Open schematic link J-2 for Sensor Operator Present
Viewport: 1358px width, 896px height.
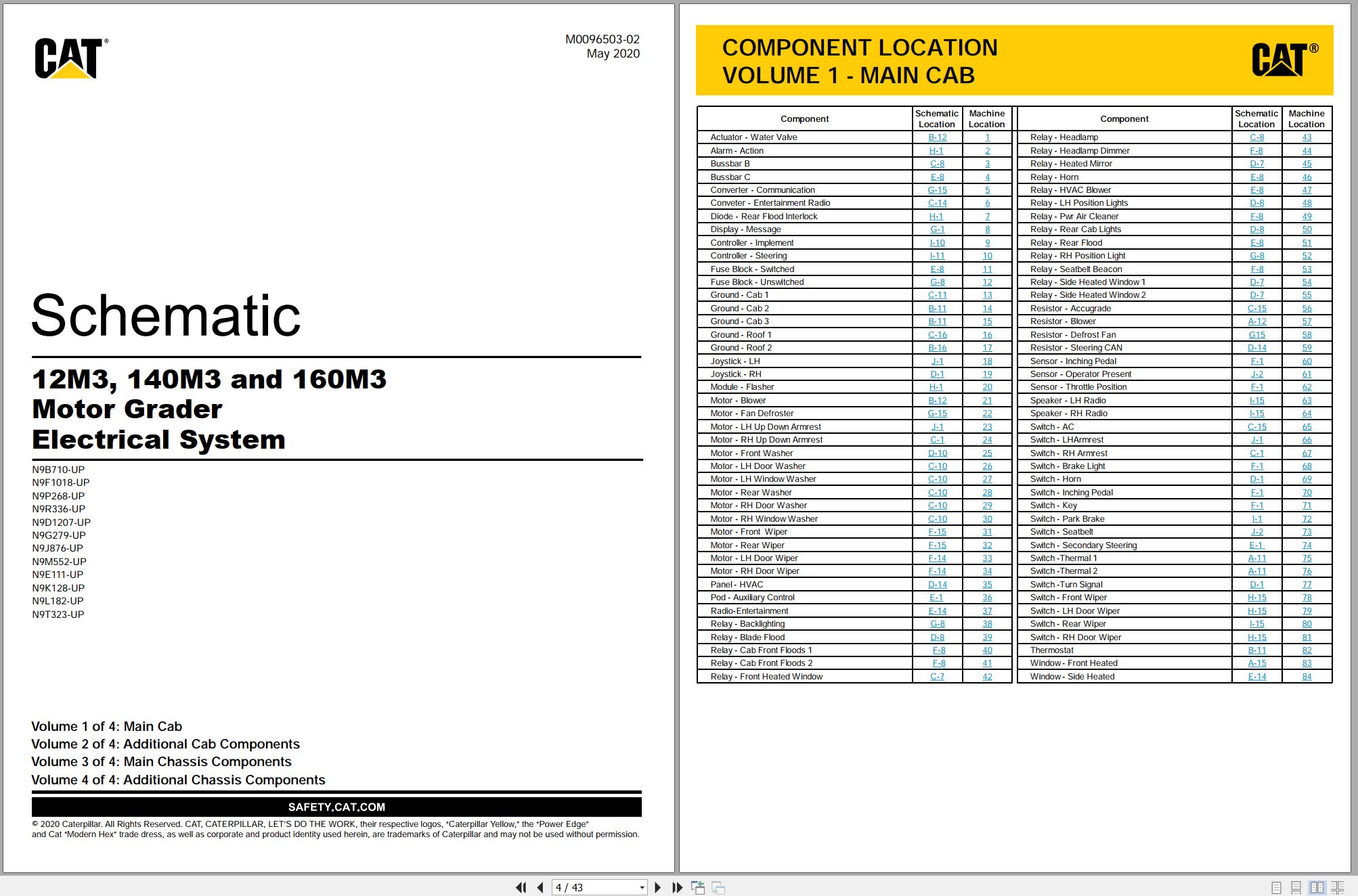(x=1256, y=374)
